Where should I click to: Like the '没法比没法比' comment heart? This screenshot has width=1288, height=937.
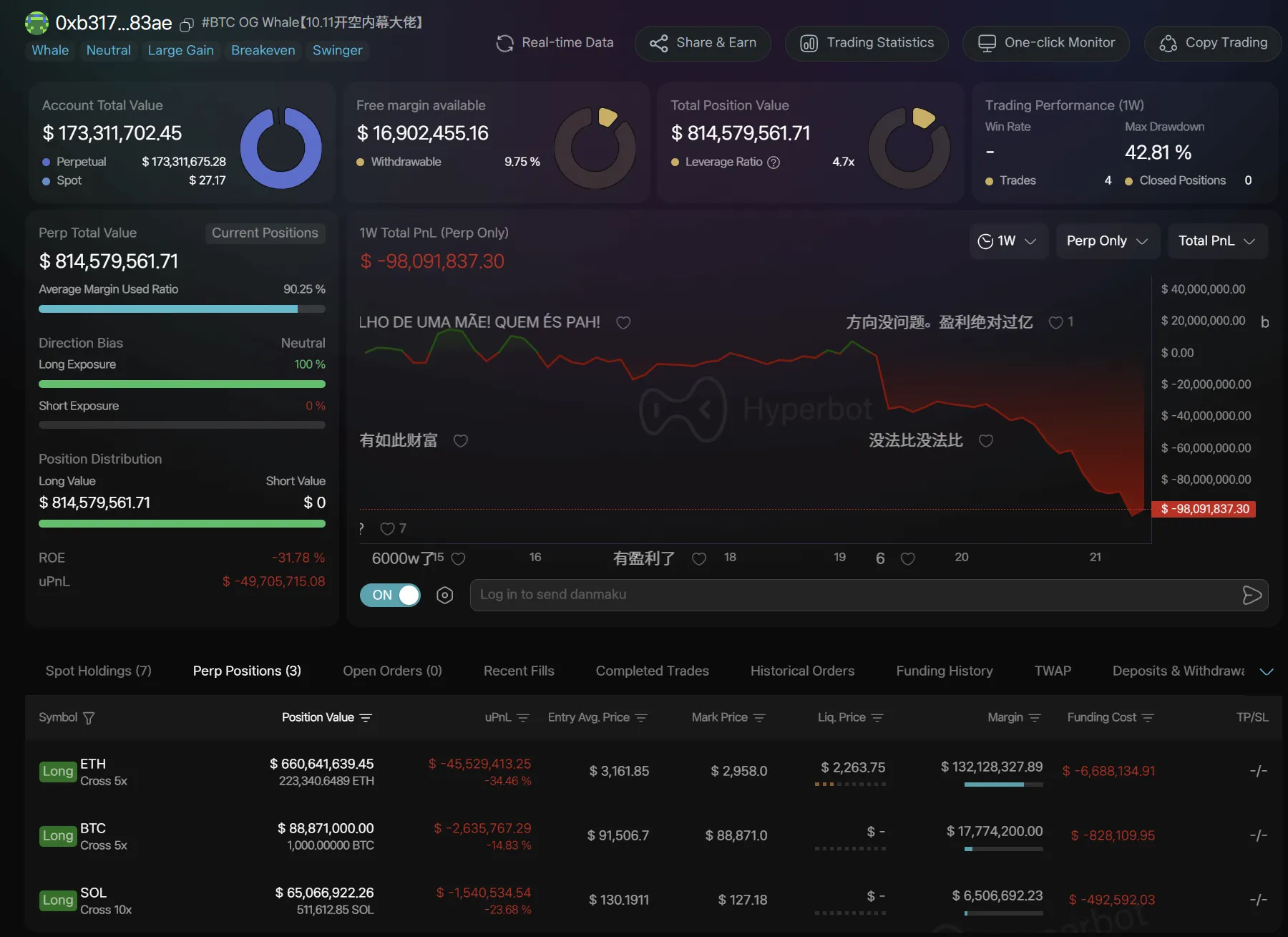point(985,441)
